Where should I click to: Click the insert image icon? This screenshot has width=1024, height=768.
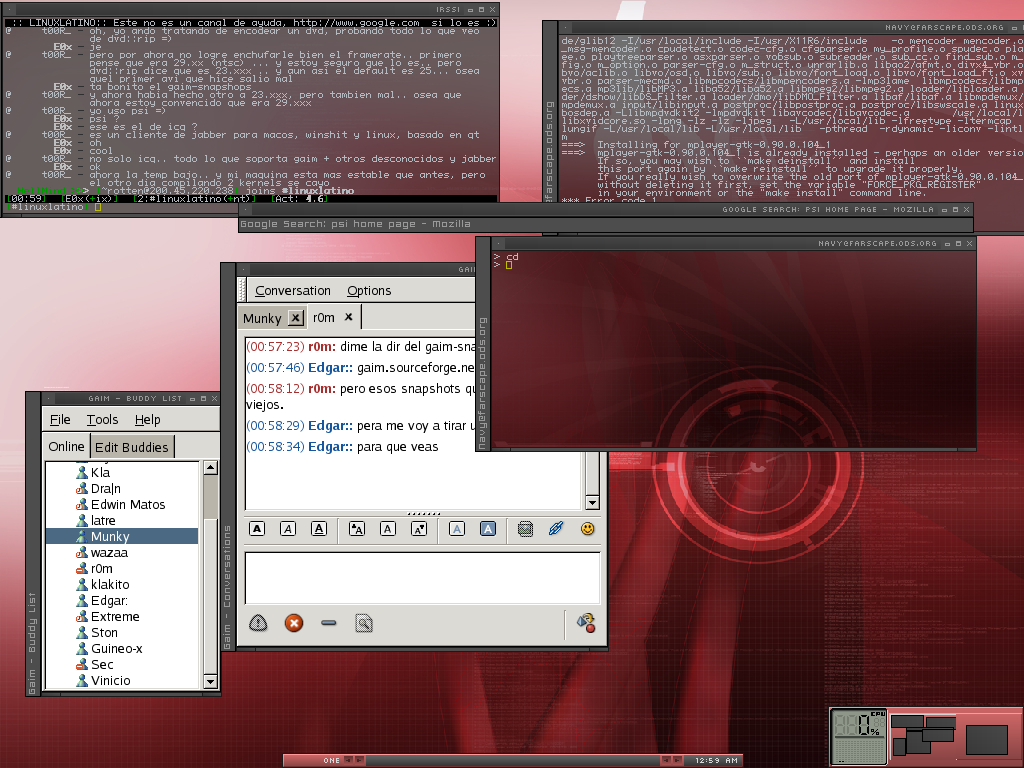click(525, 529)
